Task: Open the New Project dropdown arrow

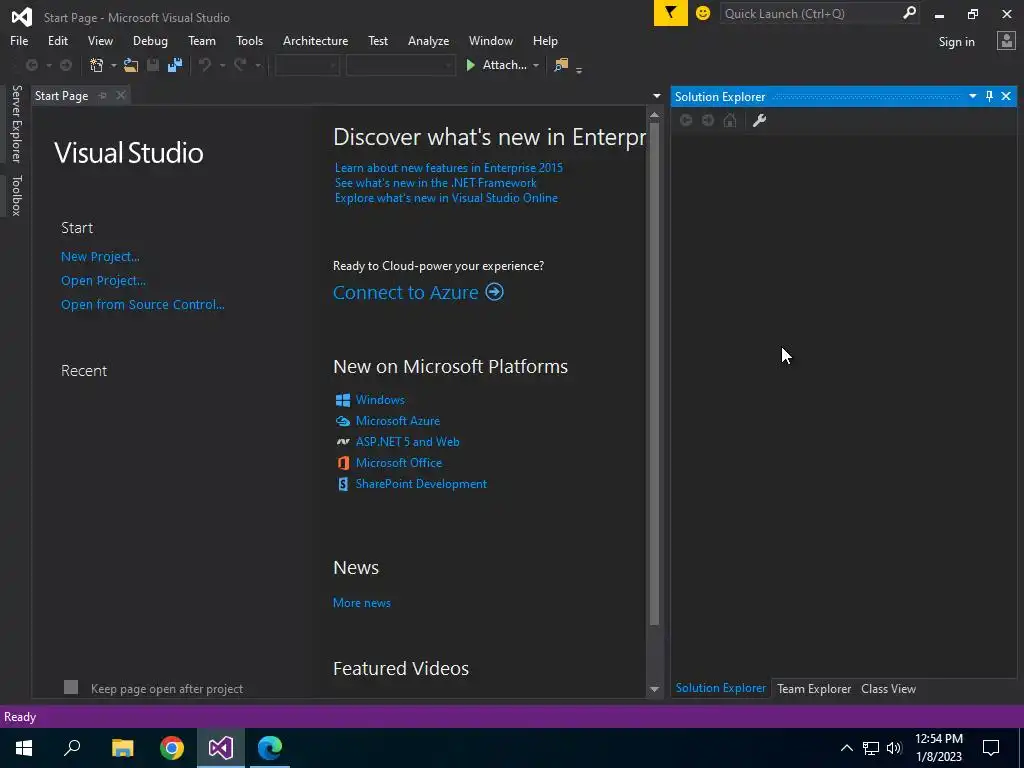Action: coord(114,65)
